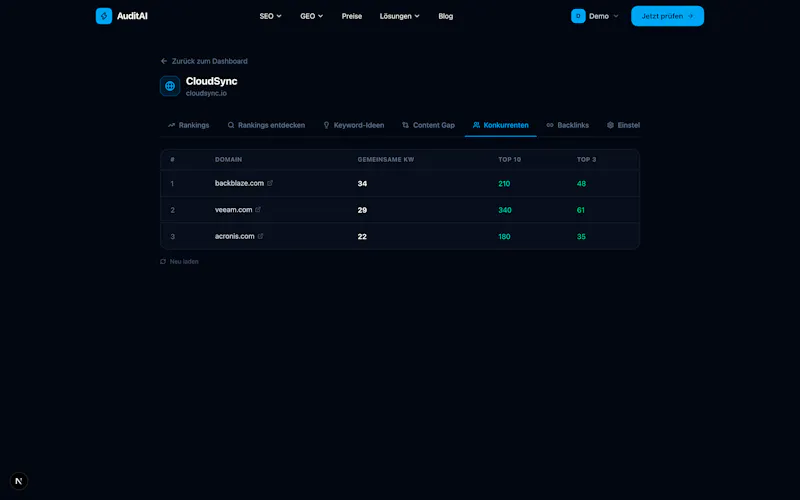Go to the Preise page
This screenshot has width=800, height=500.
(x=352, y=16)
